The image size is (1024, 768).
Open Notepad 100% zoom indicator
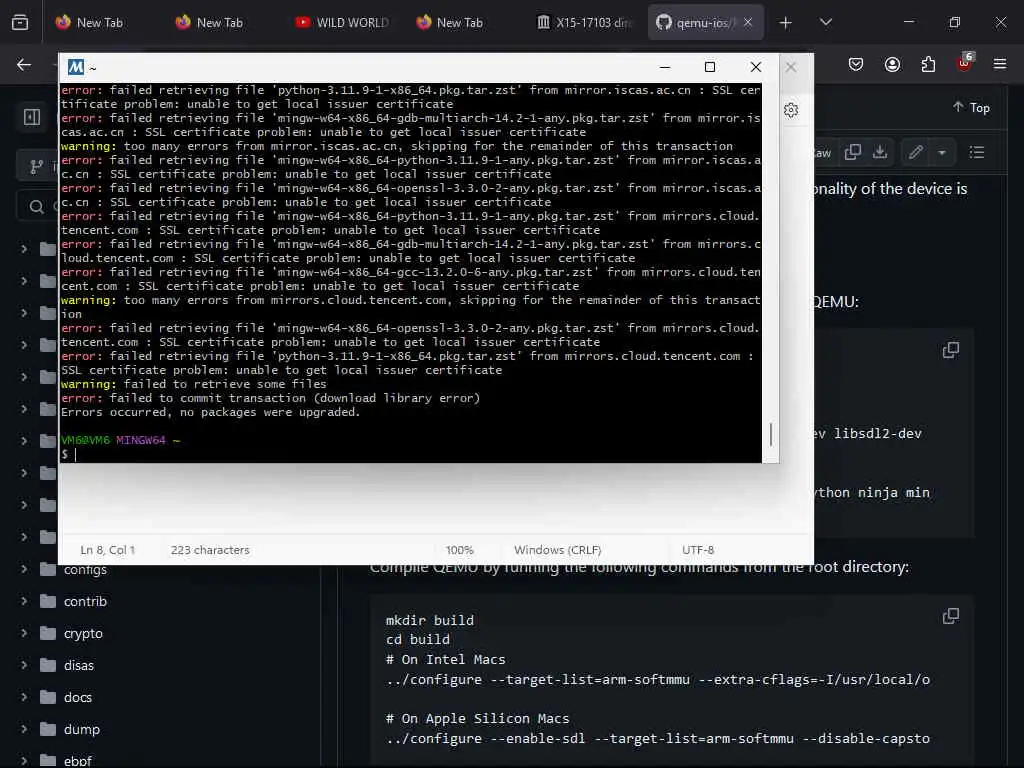(460, 550)
